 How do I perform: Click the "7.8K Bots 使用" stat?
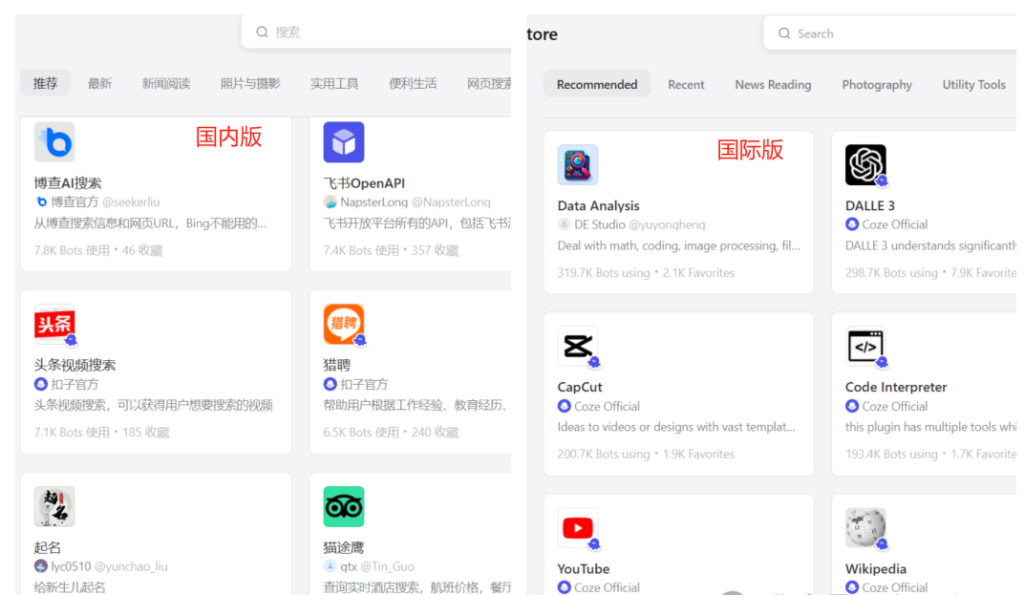pyautogui.click(x=72, y=250)
